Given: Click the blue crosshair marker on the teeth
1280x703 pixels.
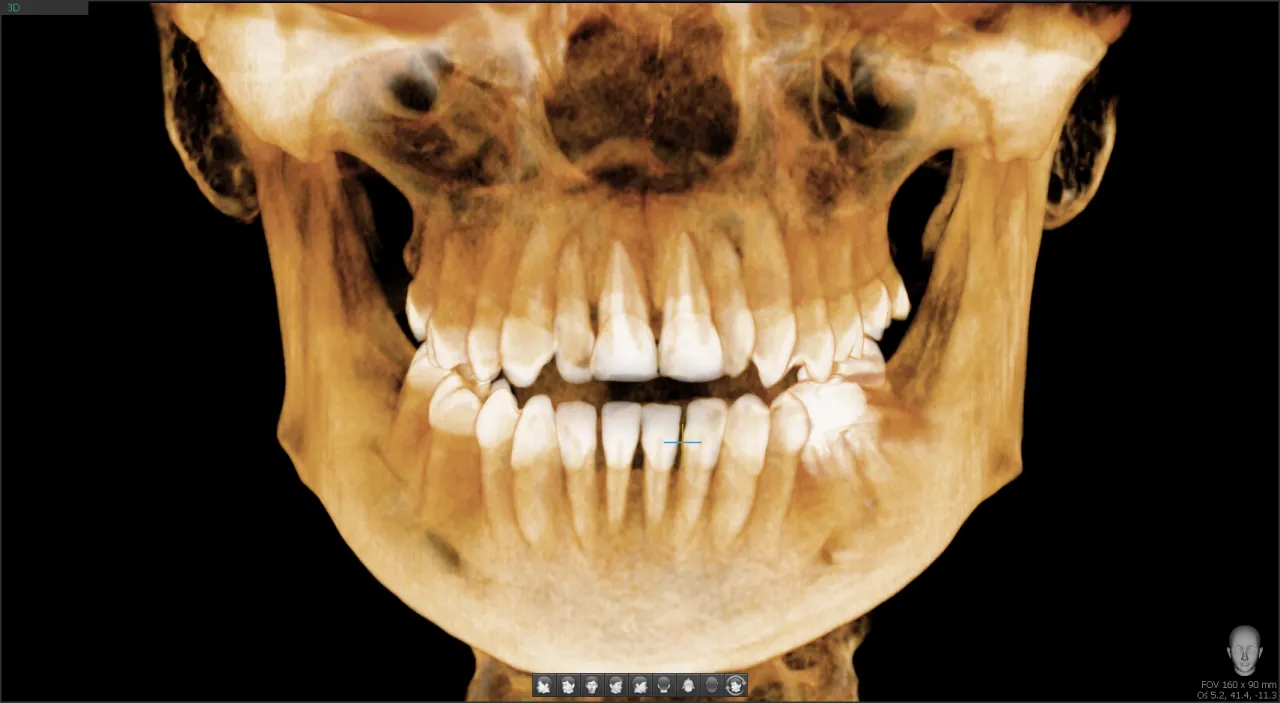Looking at the screenshot, I should click(x=681, y=441).
